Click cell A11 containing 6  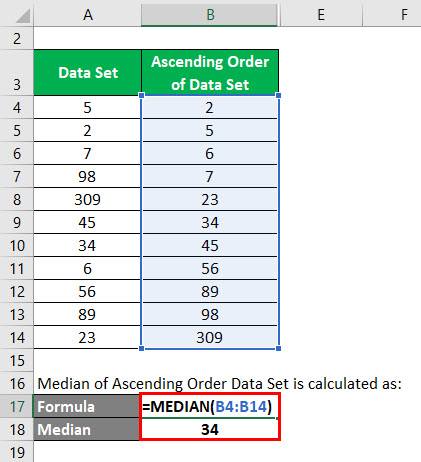[x=87, y=268]
